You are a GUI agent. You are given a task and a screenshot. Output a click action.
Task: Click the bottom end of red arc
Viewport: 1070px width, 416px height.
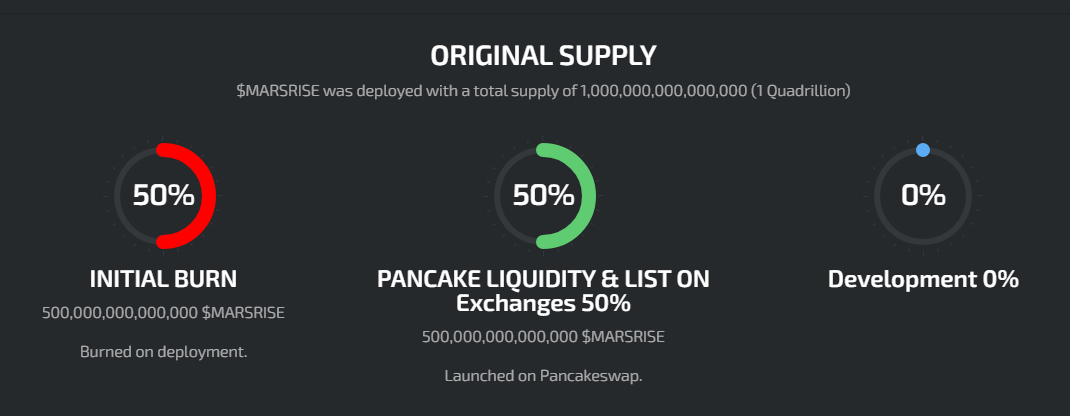pyautogui.click(x=164, y=241)
